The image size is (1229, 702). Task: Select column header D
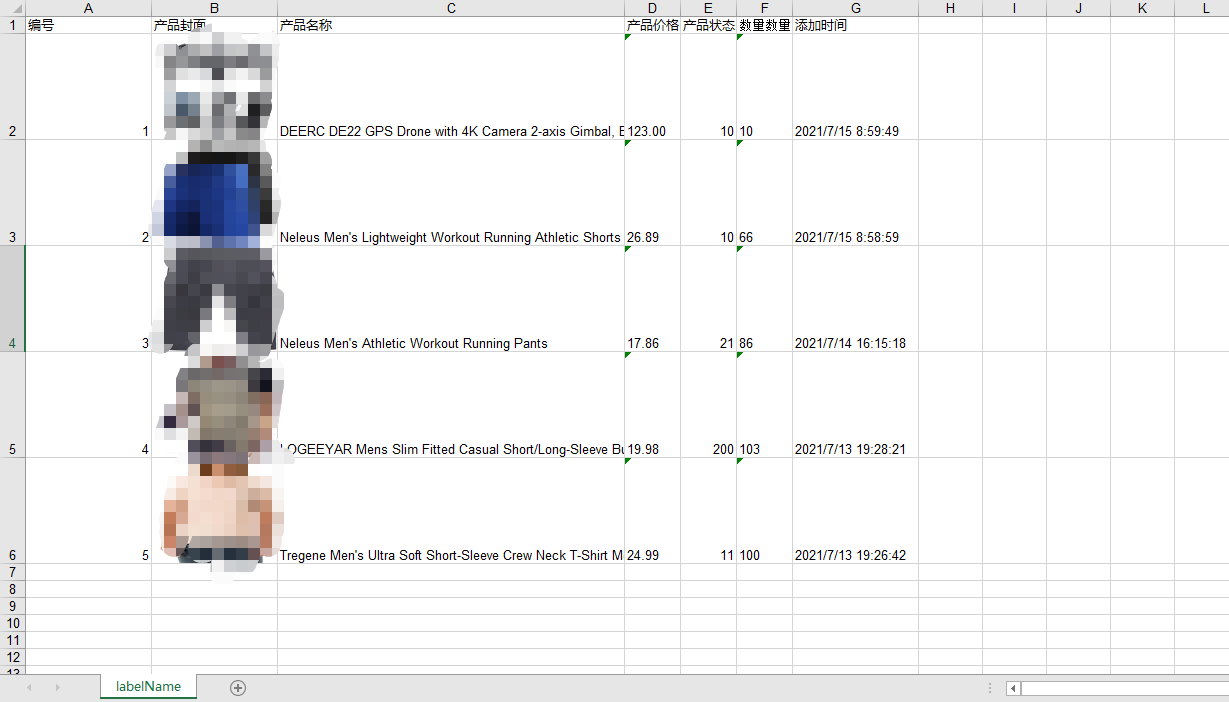(652, 8)
